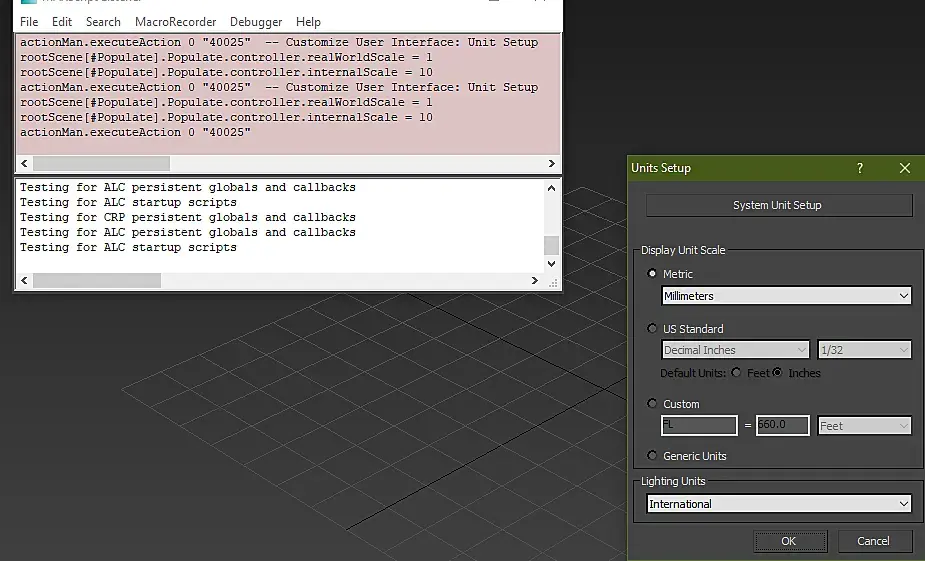Click the System Unit Setup button

[x=779, y=205]
